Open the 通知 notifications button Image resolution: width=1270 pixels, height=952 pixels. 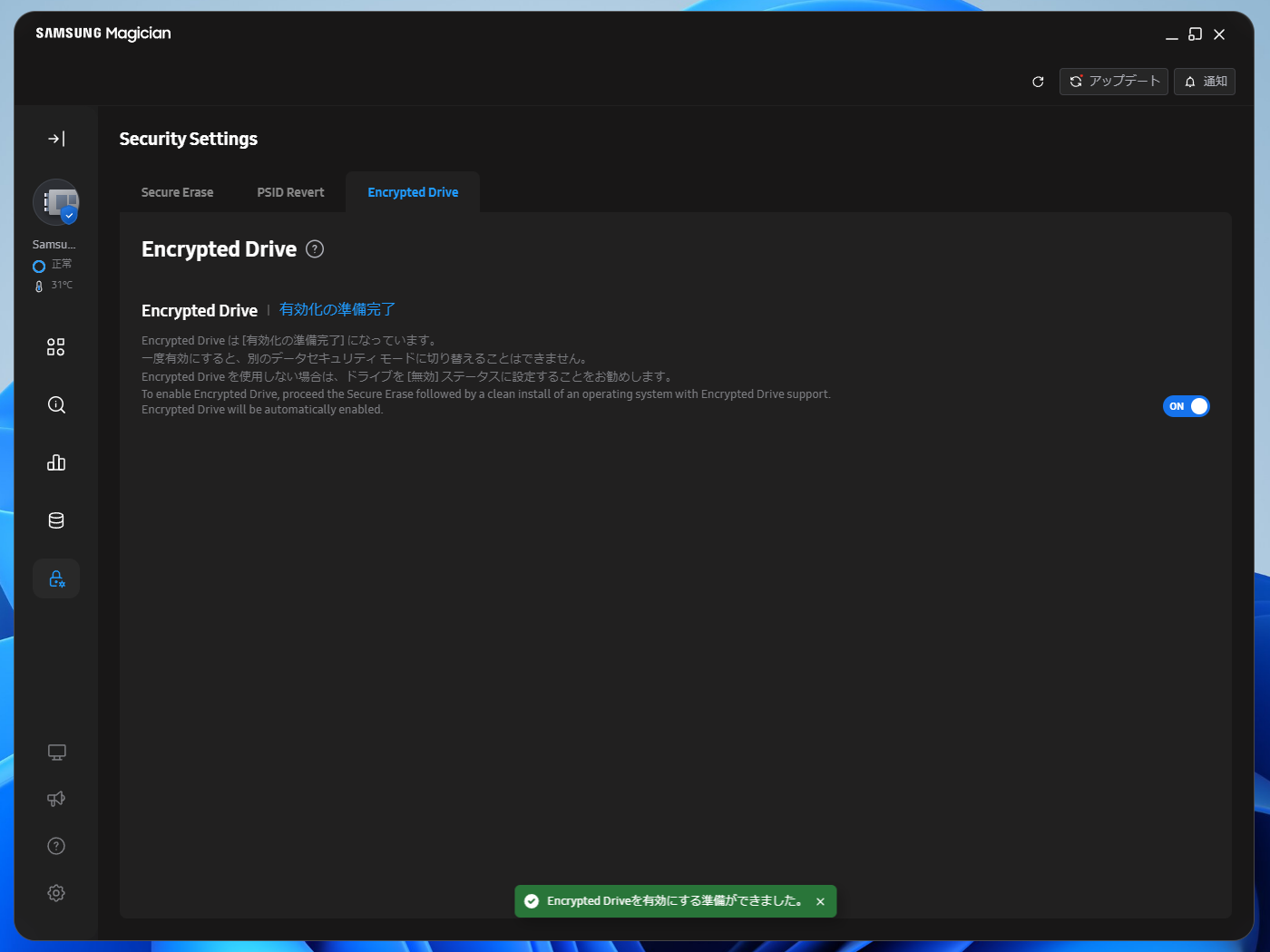pos(1205,82)
